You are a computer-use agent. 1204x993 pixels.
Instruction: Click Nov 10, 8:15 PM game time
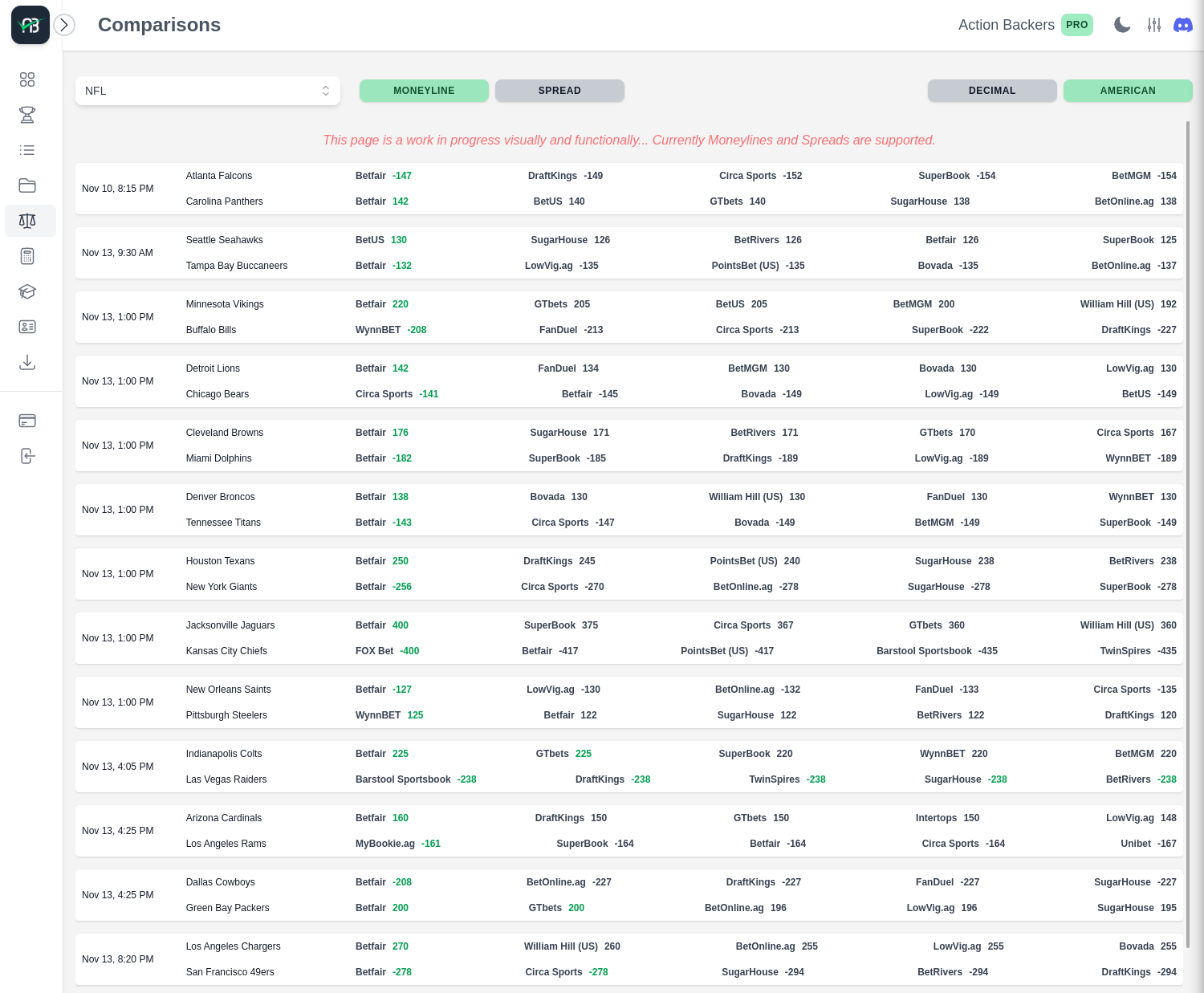pyautogui.click(x=118, y=189)
